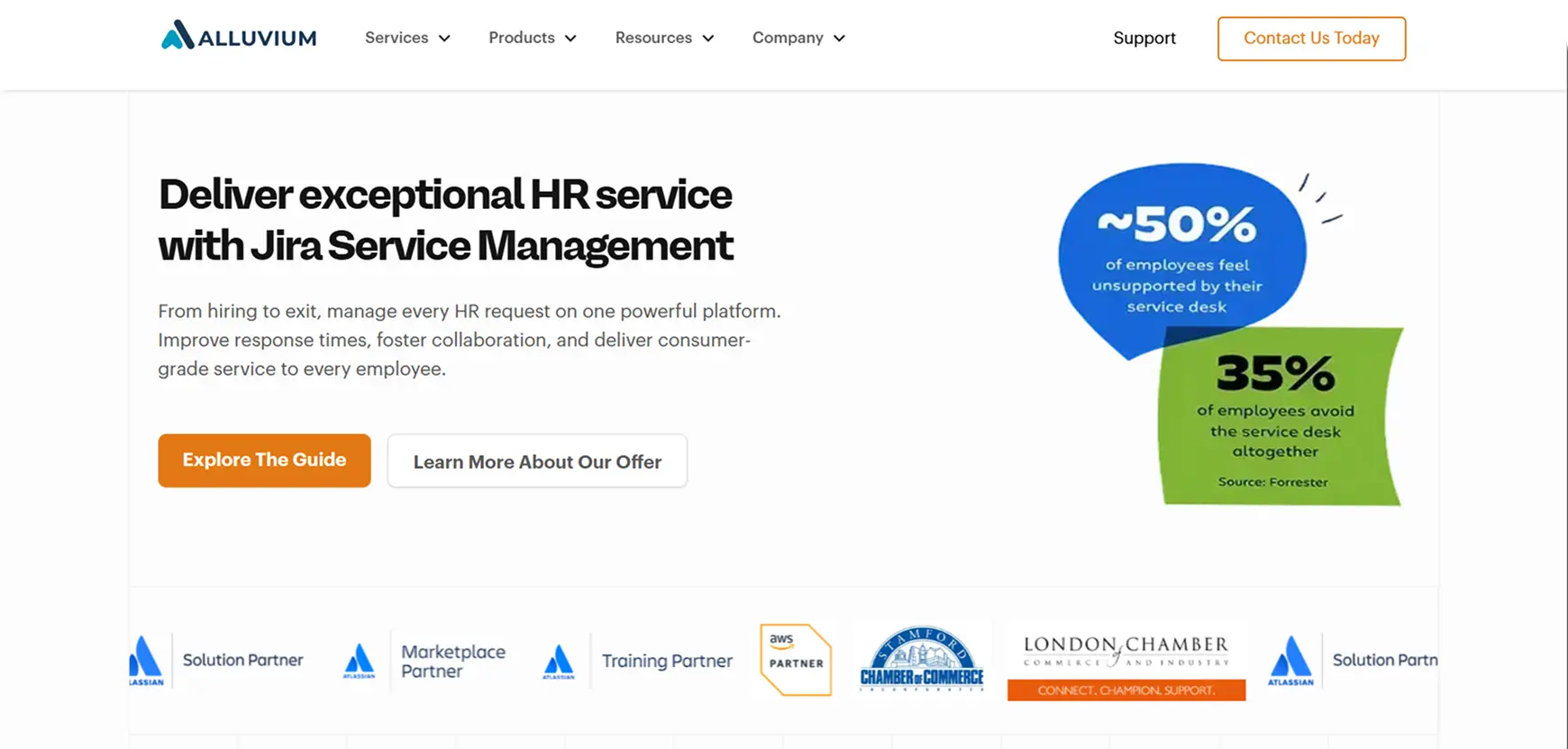Image resolution: width=1568 pixels, height=749 pixels.
Task: Click the Stamford Chamber of Commerce logo
Action: click(x=922, y=659)
